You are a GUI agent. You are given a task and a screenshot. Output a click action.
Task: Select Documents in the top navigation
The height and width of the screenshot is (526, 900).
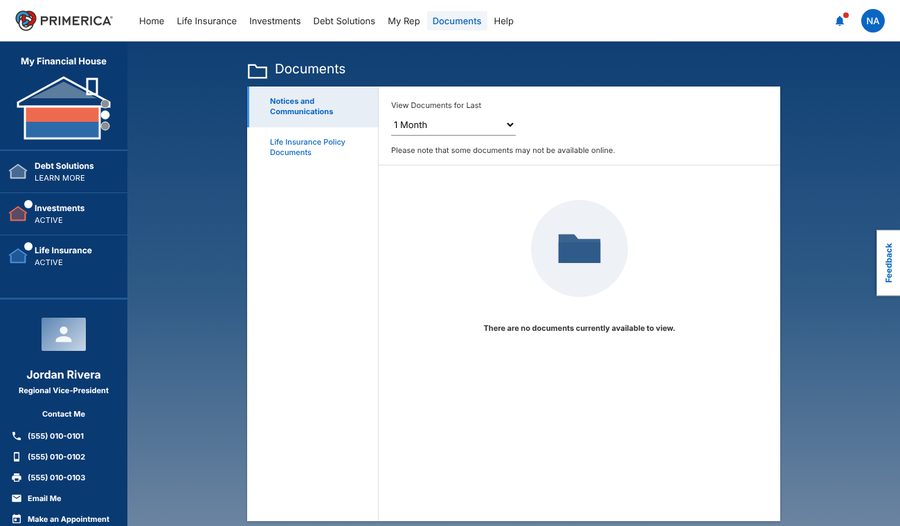[x=457, y=21]
